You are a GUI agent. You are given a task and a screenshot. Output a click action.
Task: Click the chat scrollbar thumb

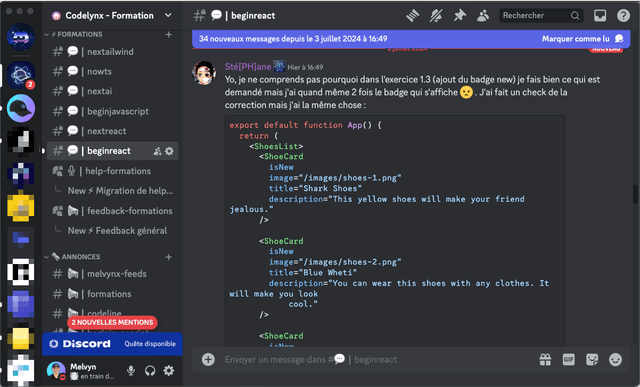click(x=636, y=194)
